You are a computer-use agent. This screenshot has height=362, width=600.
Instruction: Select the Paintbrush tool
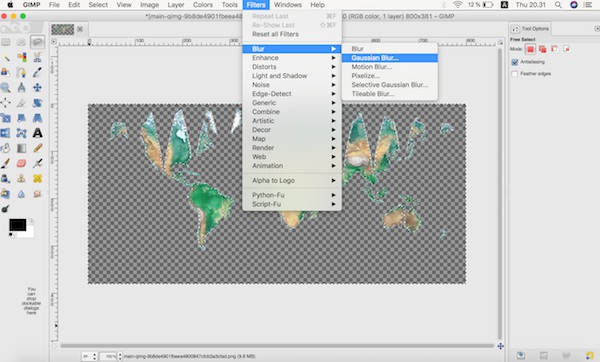pos(6,163)
